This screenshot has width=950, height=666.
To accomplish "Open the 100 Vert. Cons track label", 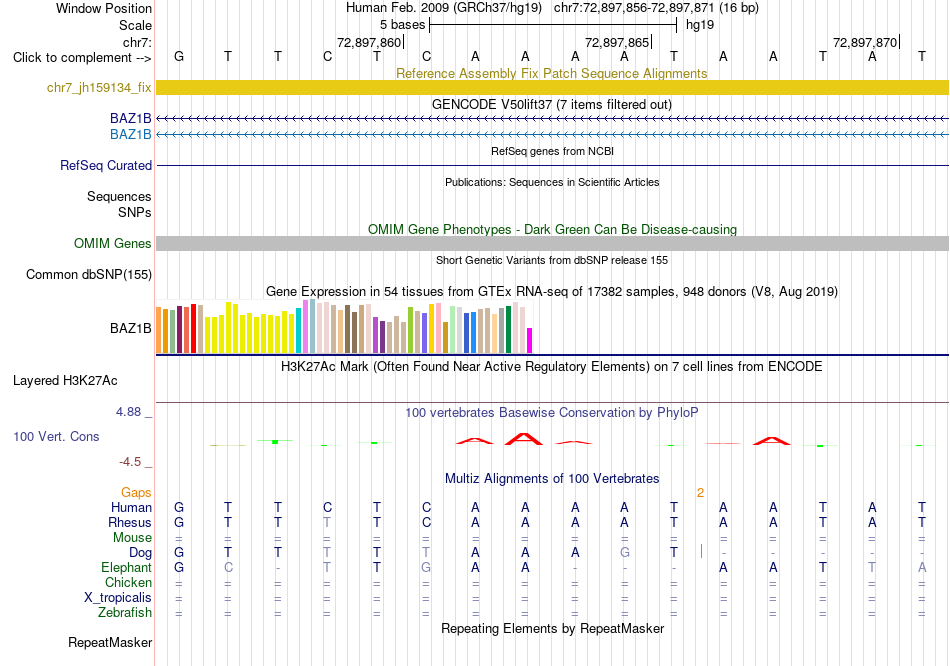I will click(56, 436).
